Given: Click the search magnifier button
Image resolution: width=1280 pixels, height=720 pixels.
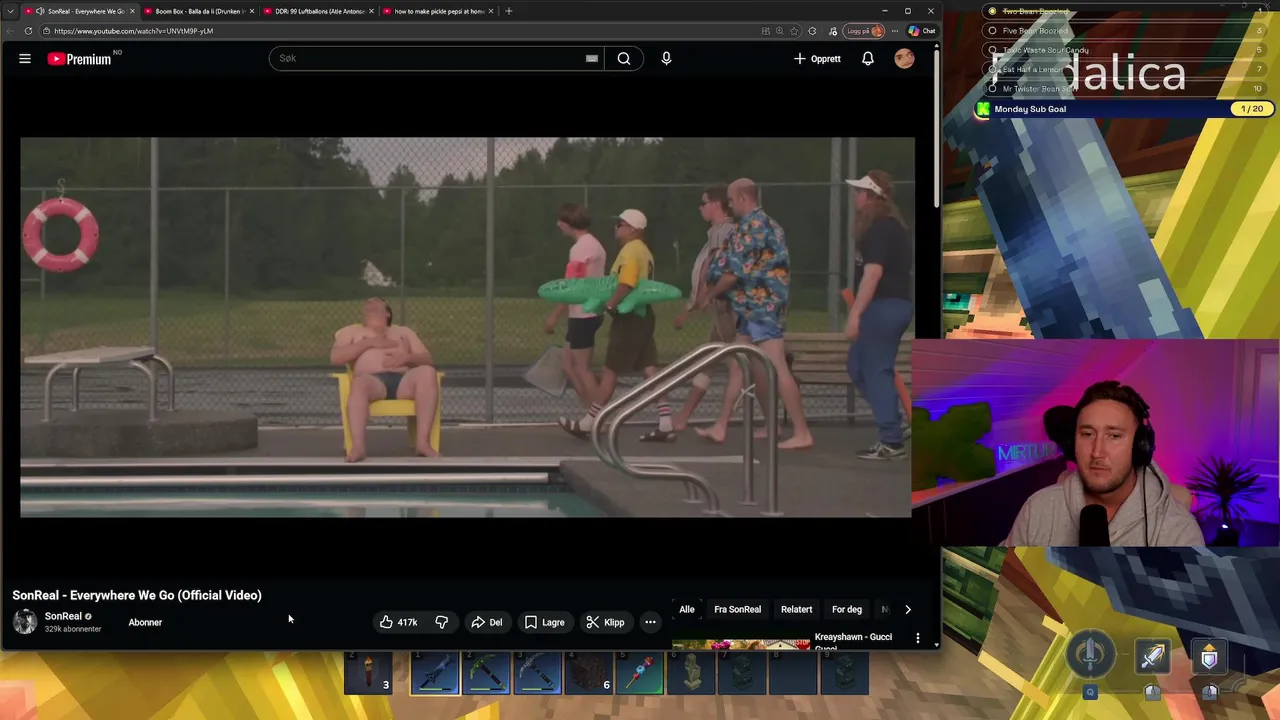Looking at the screenshot, I should point(623,59).
